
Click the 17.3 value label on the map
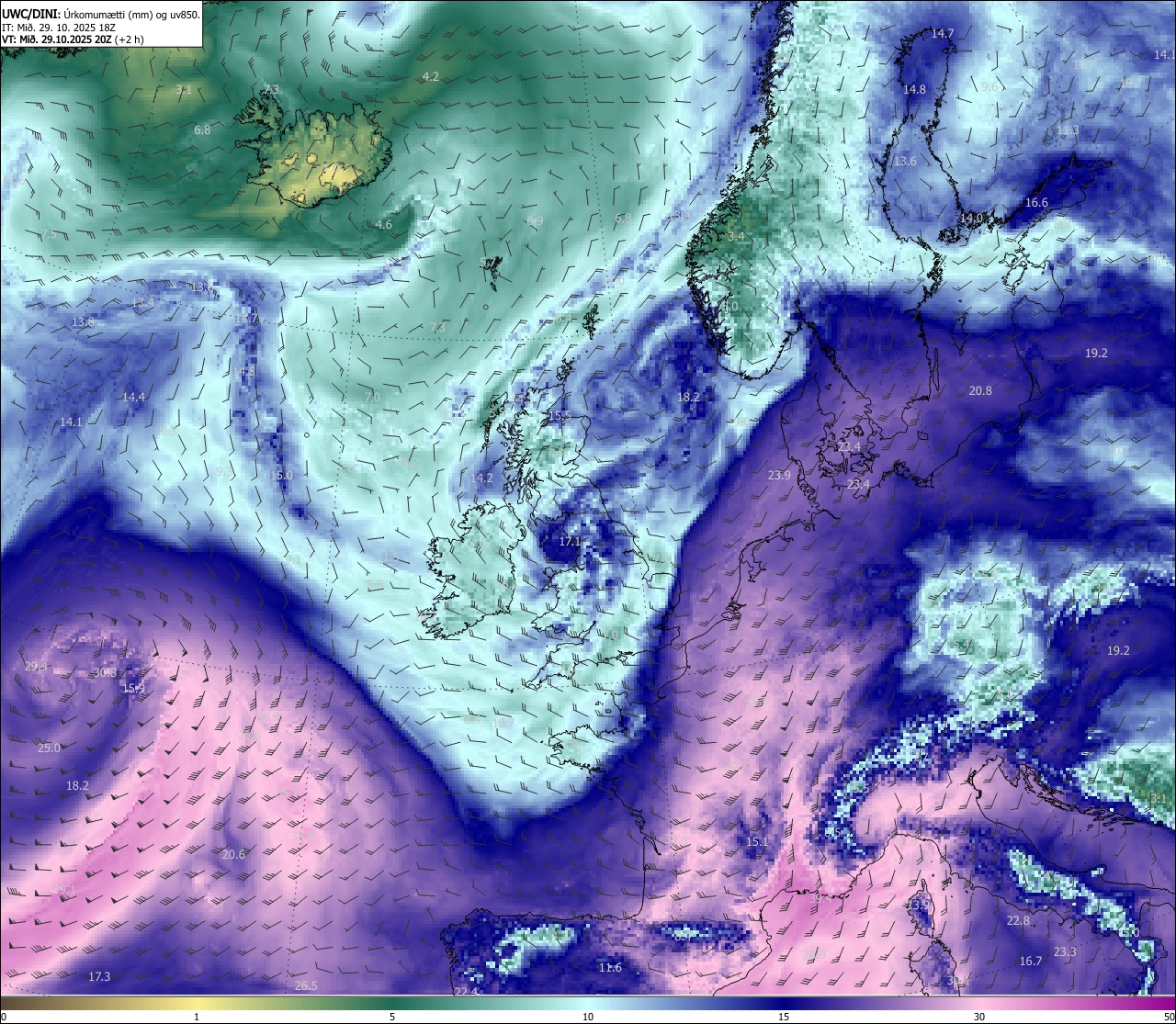click(x=99, y=977)
